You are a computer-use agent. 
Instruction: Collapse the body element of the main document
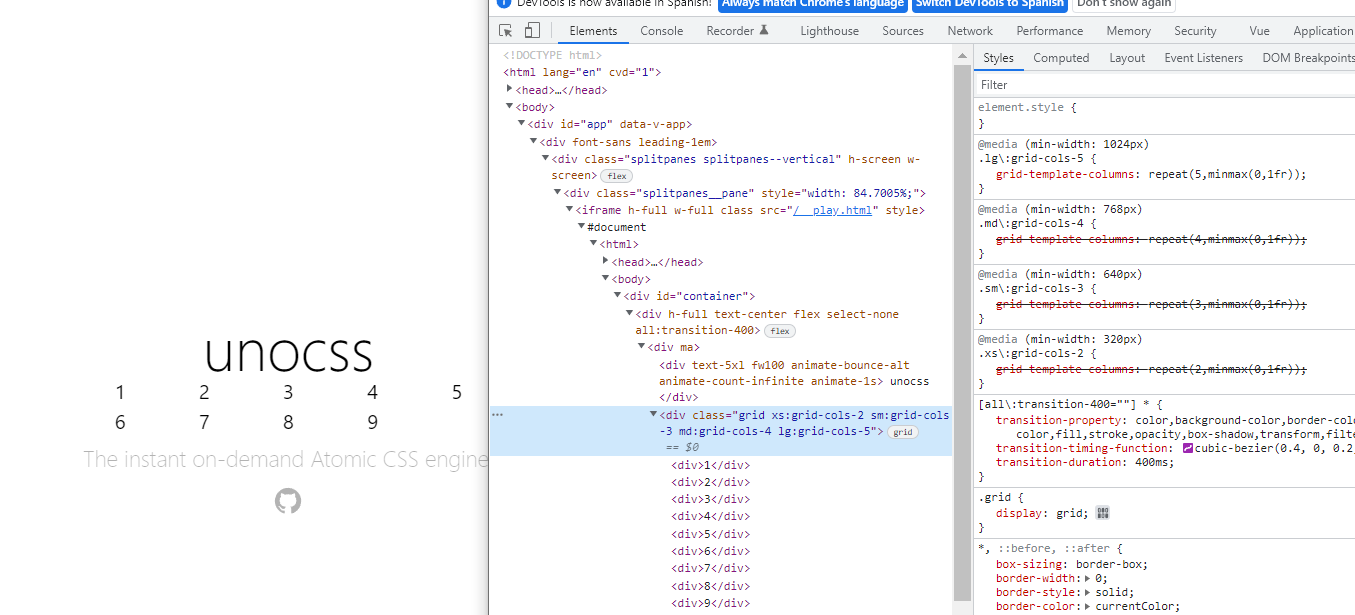tap(510, 106)
